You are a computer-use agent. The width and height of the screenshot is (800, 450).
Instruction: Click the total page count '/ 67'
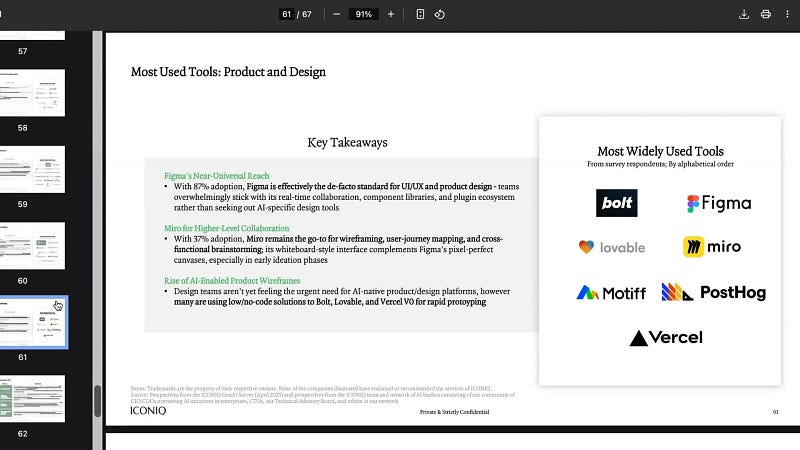[x=304, y=14]
